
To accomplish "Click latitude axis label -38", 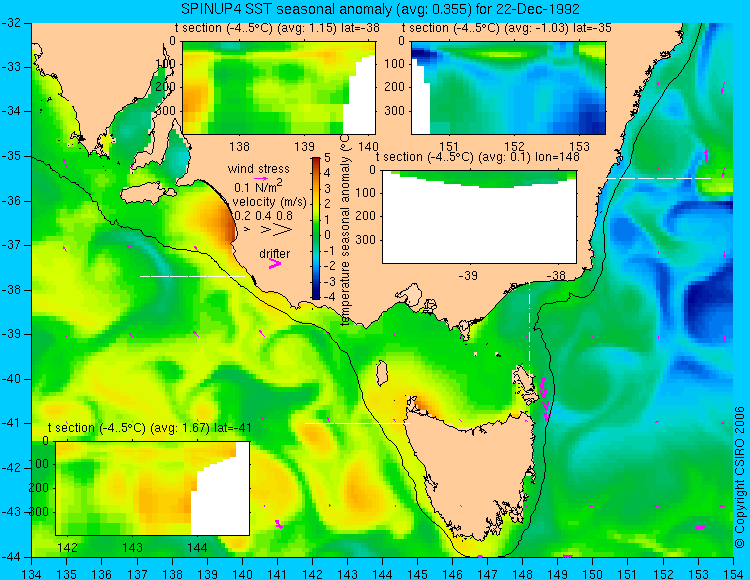I will 10,290.
